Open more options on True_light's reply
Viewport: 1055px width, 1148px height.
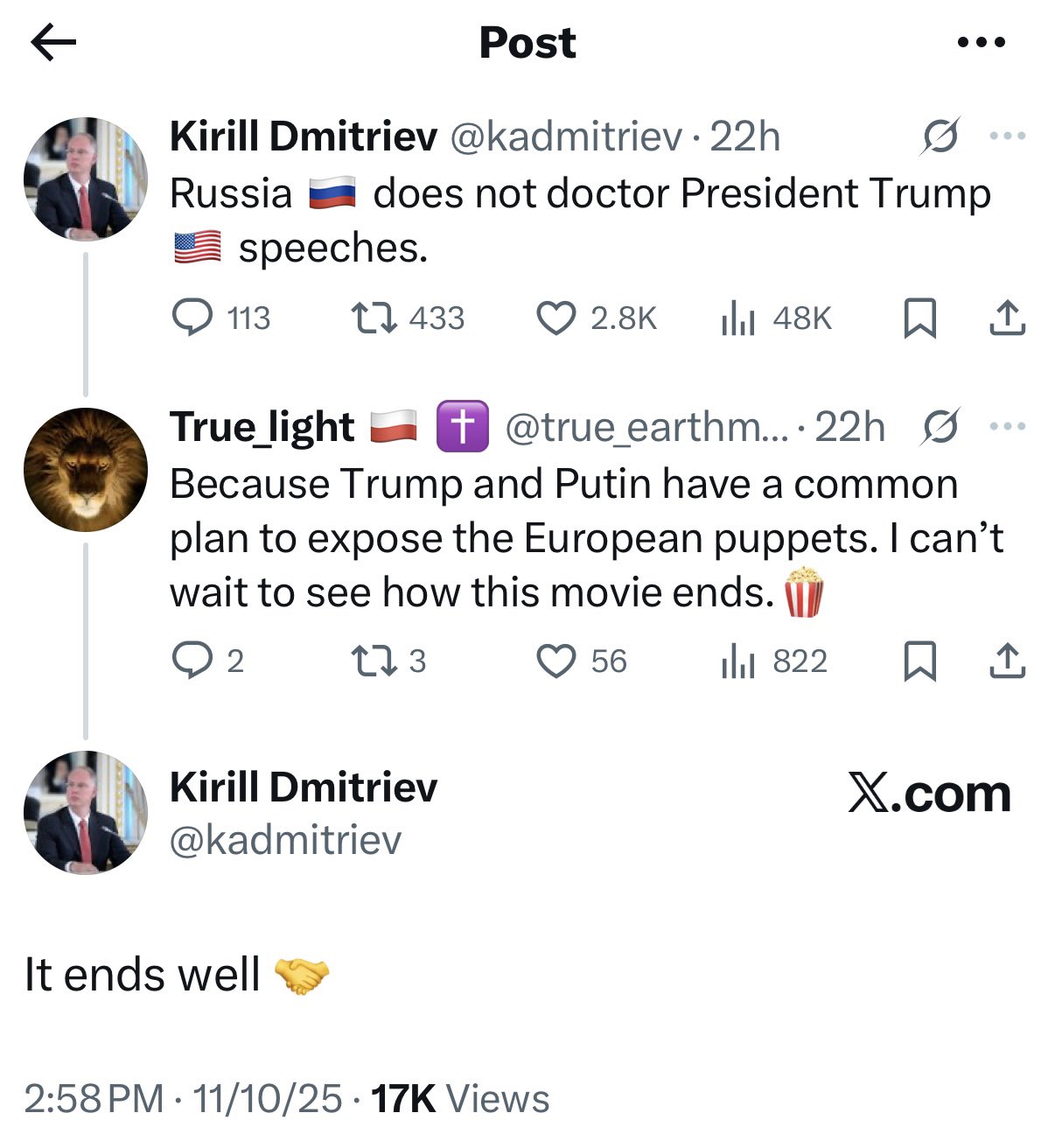(1007, 427)
